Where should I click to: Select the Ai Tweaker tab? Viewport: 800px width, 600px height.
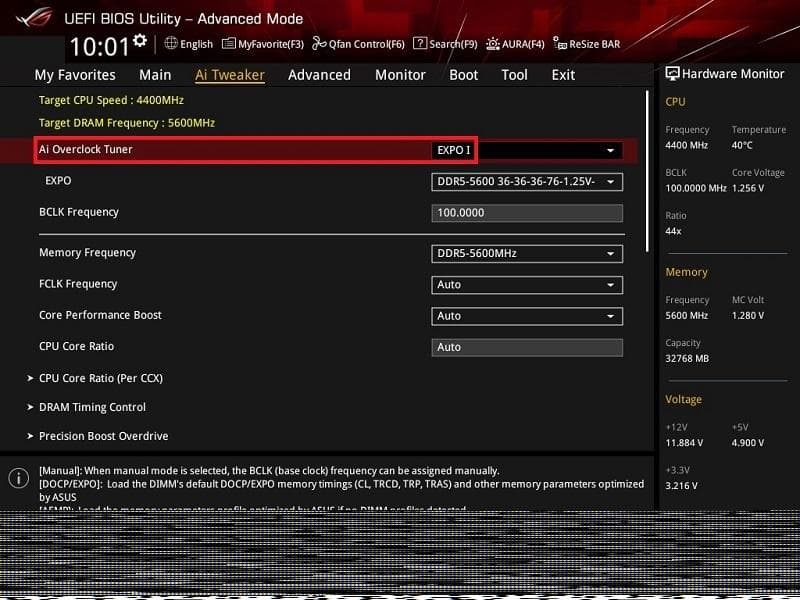click(x=230, y=75)
